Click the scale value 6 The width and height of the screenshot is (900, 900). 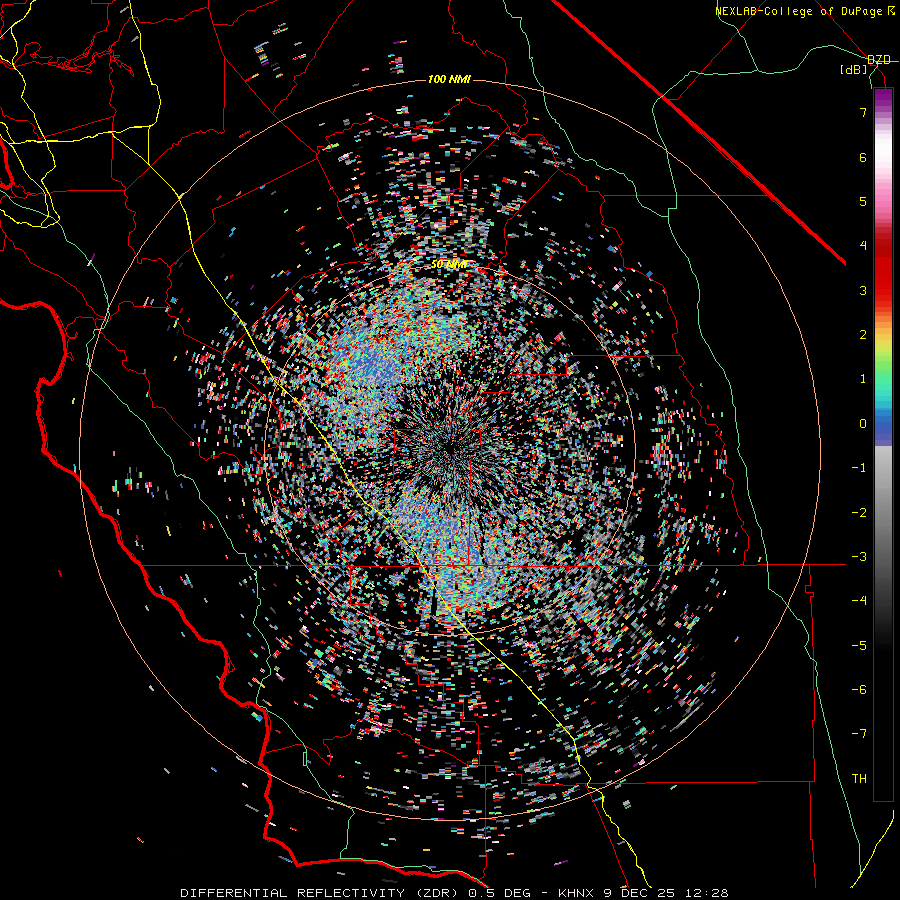pos(863,157)
